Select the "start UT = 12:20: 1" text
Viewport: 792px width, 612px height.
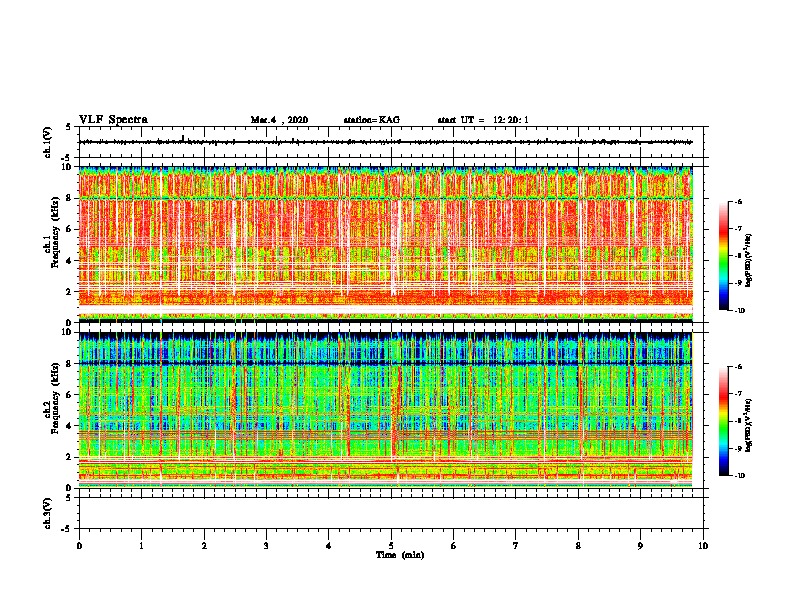pos(483,120)
